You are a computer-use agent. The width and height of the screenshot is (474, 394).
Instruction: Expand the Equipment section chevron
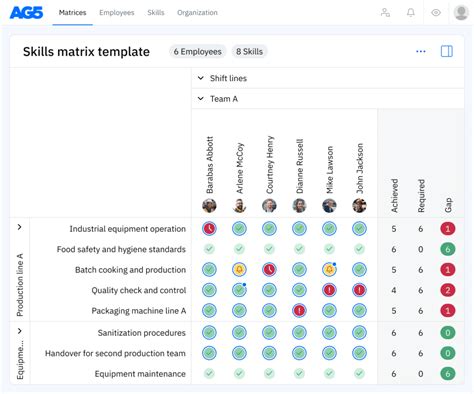pyautogui.click(x=19, y=331)
